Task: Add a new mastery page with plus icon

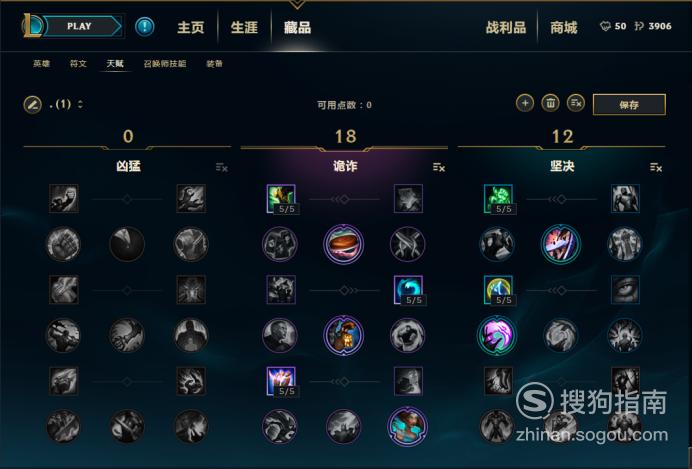Action: 525,103
